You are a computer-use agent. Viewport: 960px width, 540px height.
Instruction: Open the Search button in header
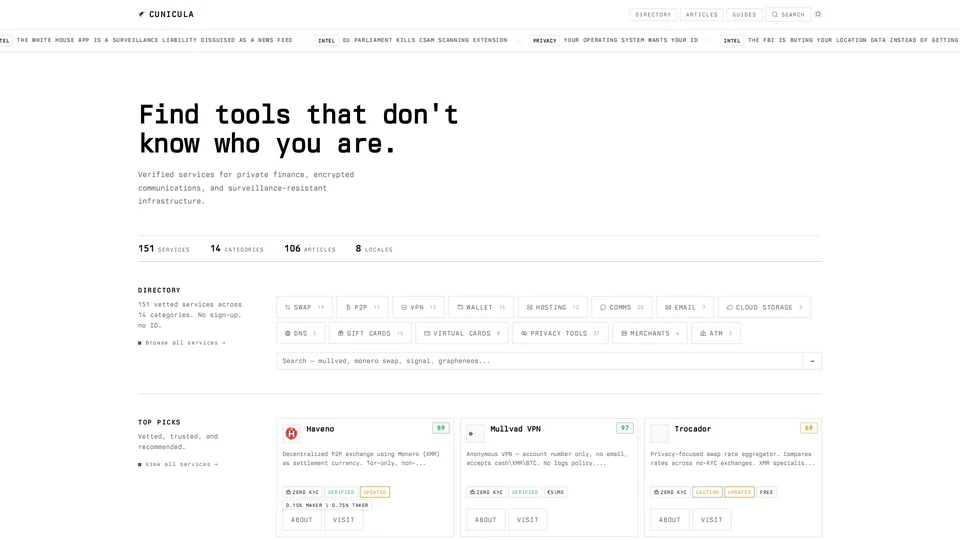click(x=788, y=15)
